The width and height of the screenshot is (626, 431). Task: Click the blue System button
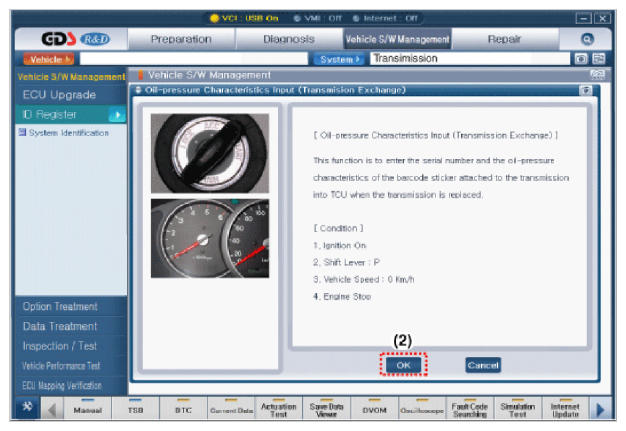(x=339, y=59)
